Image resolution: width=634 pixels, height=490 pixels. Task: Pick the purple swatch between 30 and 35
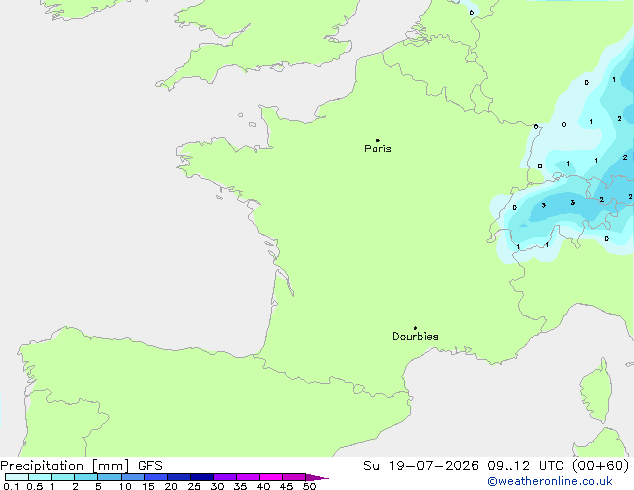click(225, 477)
